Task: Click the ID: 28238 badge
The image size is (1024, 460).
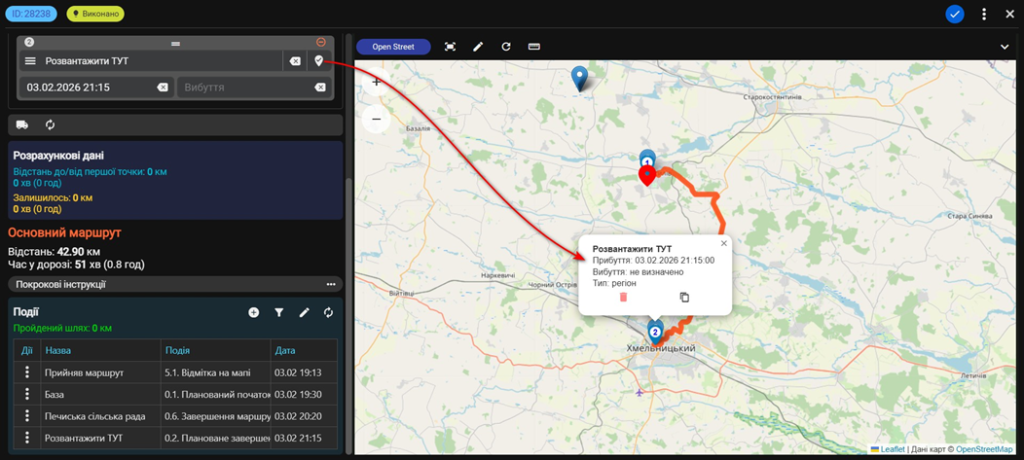Action: (x=31, y=13)
